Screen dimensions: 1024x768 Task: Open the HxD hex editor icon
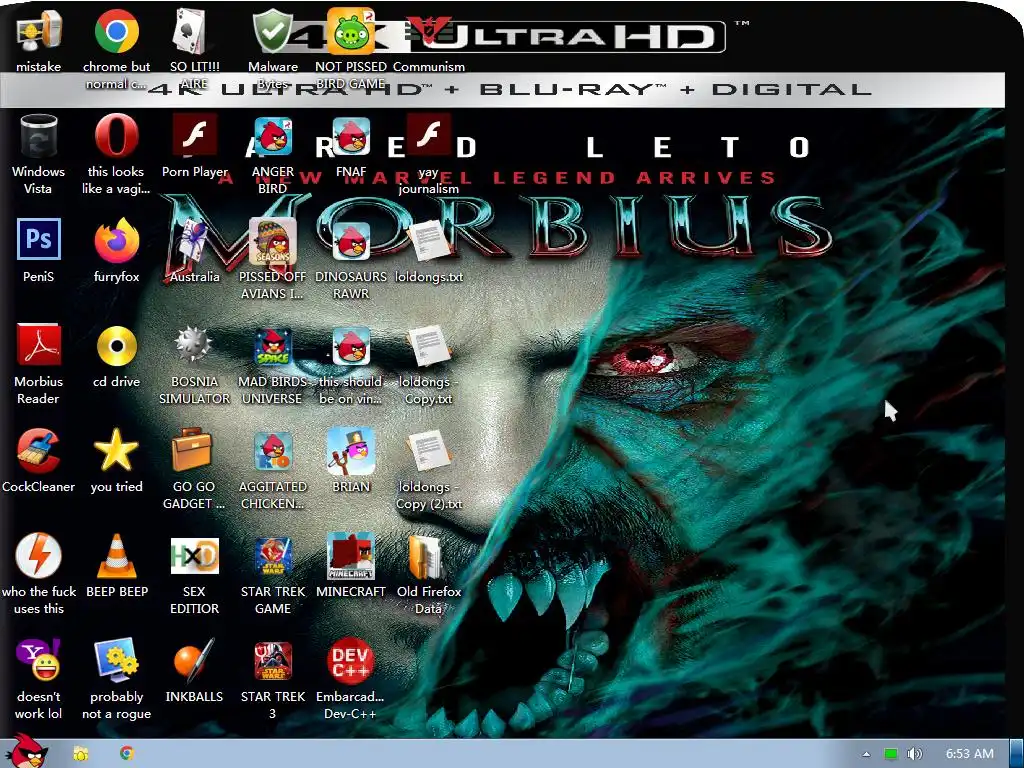[x=194, y=556]
